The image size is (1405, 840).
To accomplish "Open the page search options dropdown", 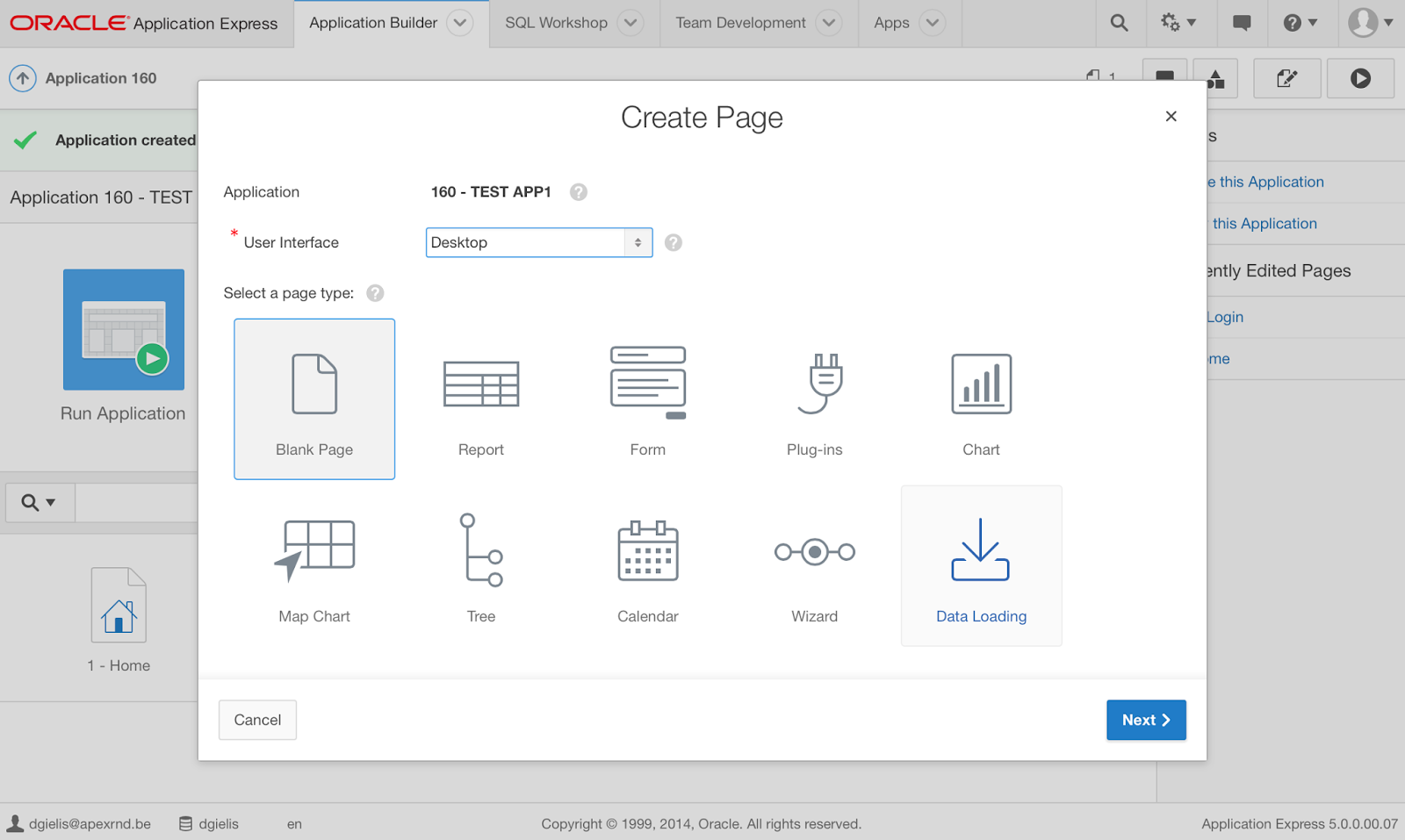I will 40,502.
